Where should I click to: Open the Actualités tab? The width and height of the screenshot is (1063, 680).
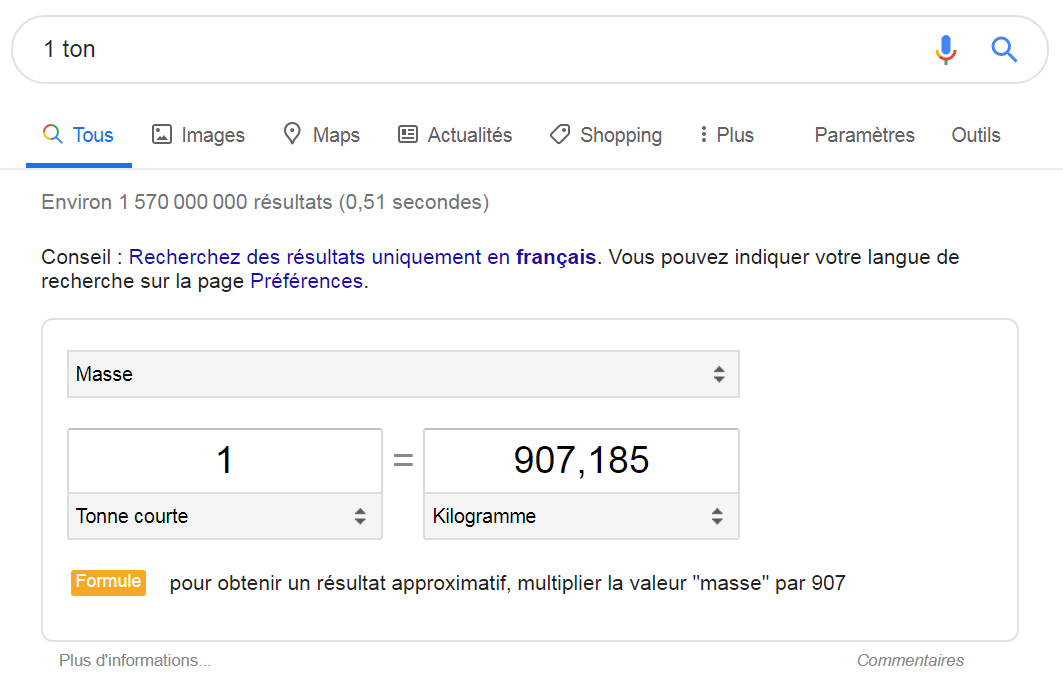pos(455,135)
